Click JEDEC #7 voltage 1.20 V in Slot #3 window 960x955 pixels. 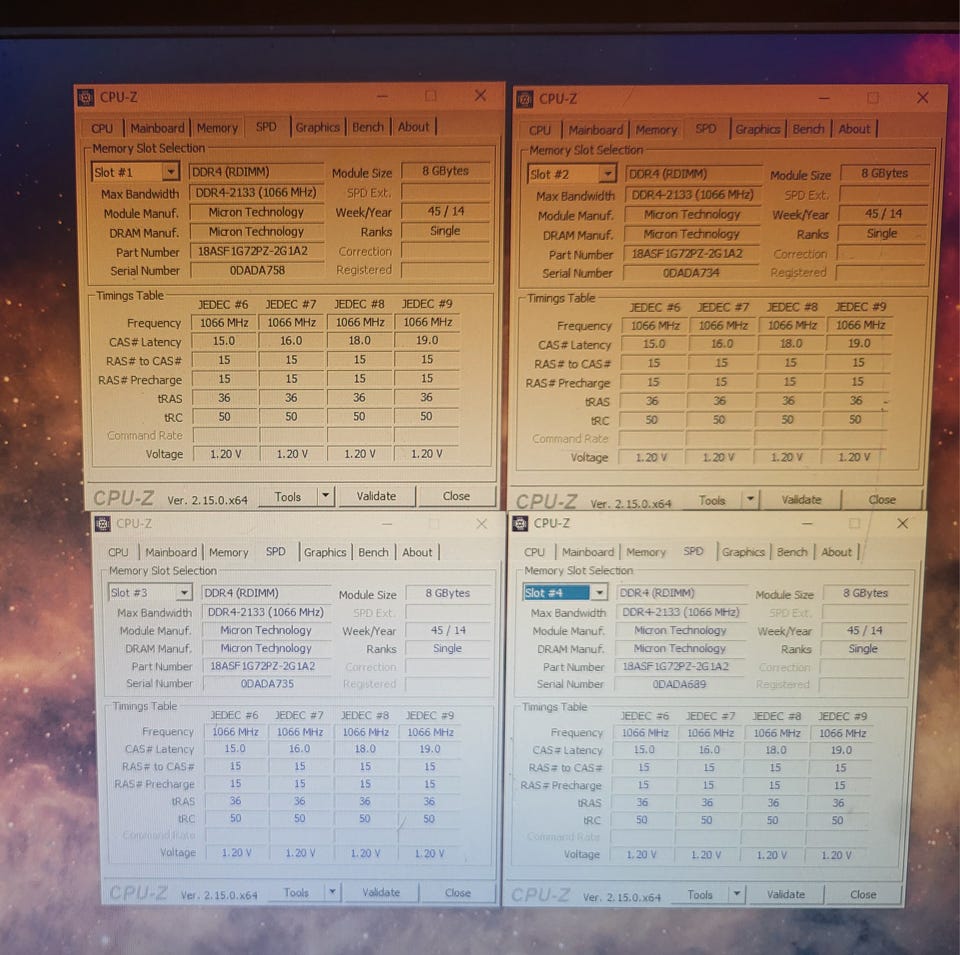[300, 853]
